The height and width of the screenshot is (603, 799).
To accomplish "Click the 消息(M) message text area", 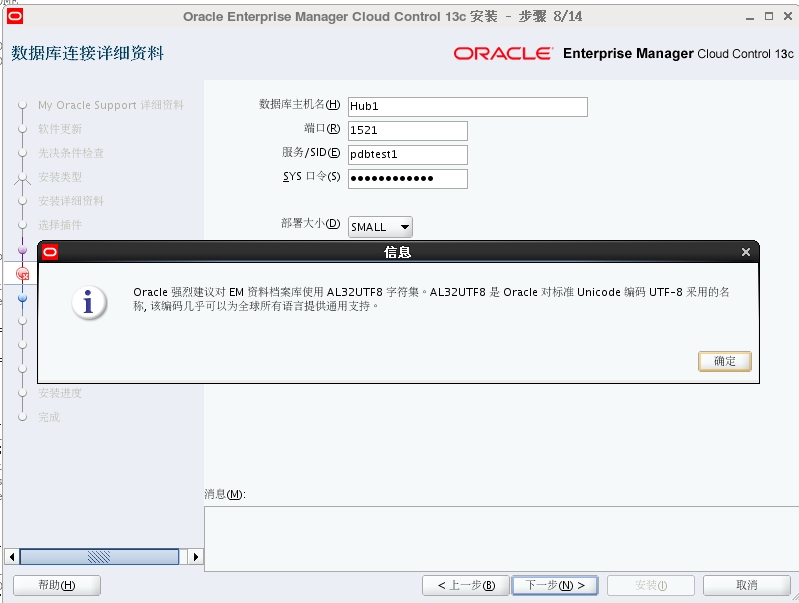I will (501, 539).
